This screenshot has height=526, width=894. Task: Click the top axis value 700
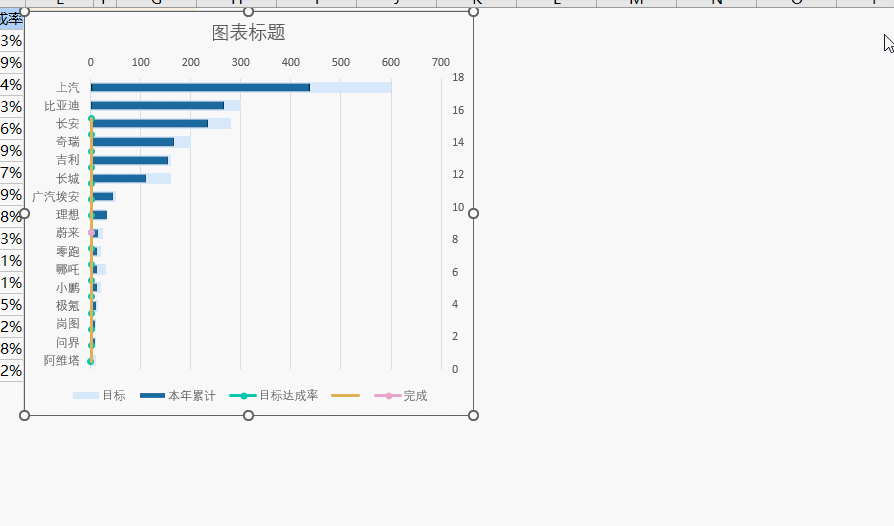tap(441, 62)
